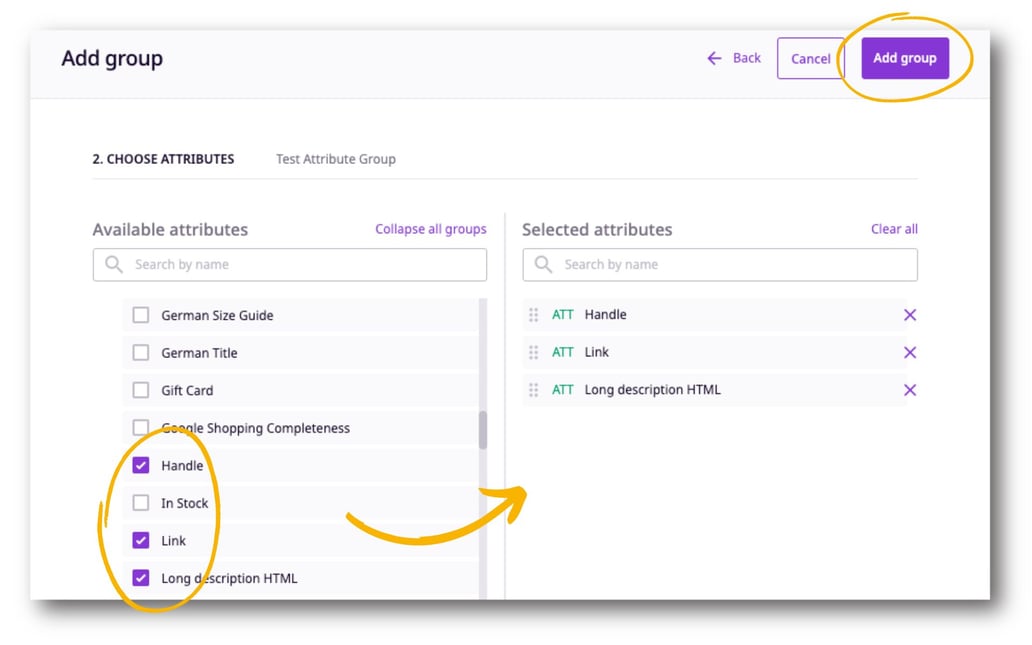Collapse all attribute groups
The height and width of the screenshot is (645, 1032).
pos(430,228)
